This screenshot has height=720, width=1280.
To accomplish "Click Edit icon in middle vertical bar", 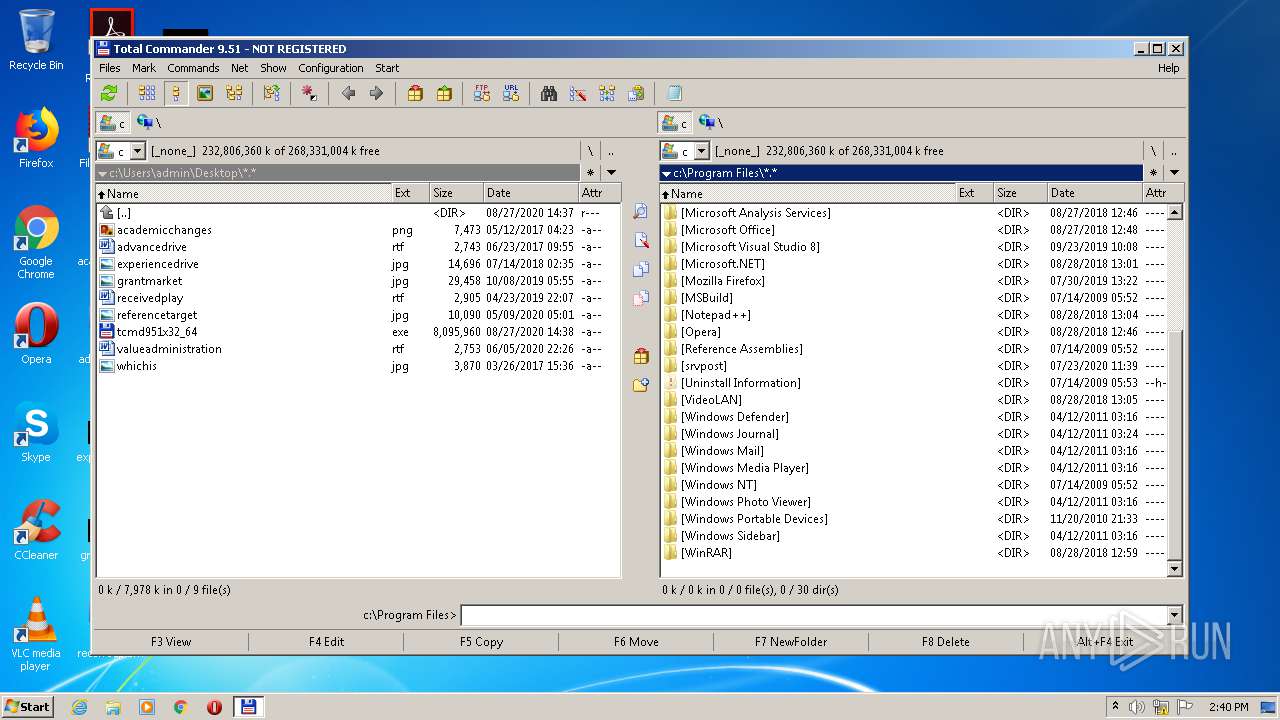I will 641,240.
